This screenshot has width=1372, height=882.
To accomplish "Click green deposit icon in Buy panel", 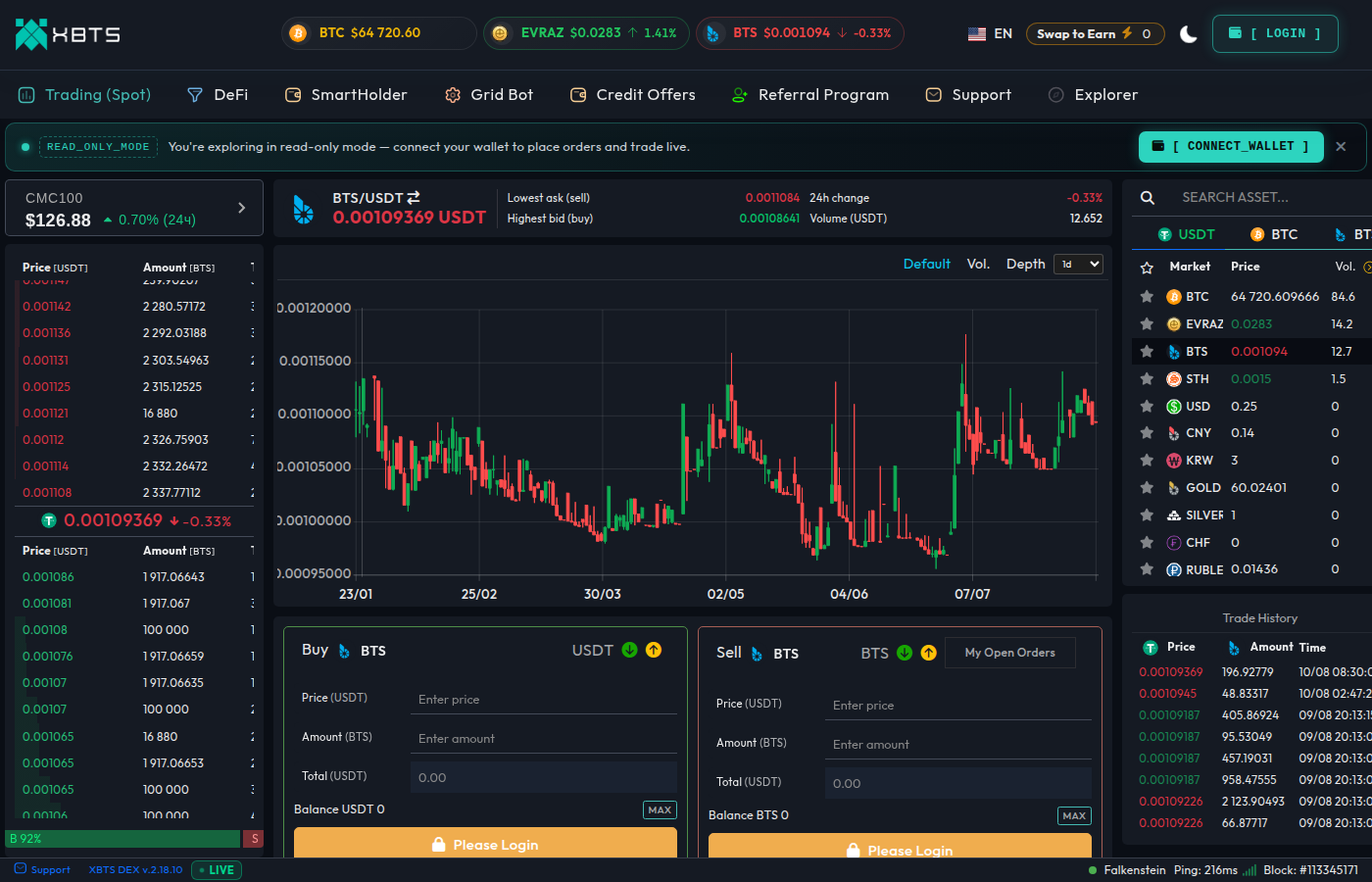I will 629,650.
